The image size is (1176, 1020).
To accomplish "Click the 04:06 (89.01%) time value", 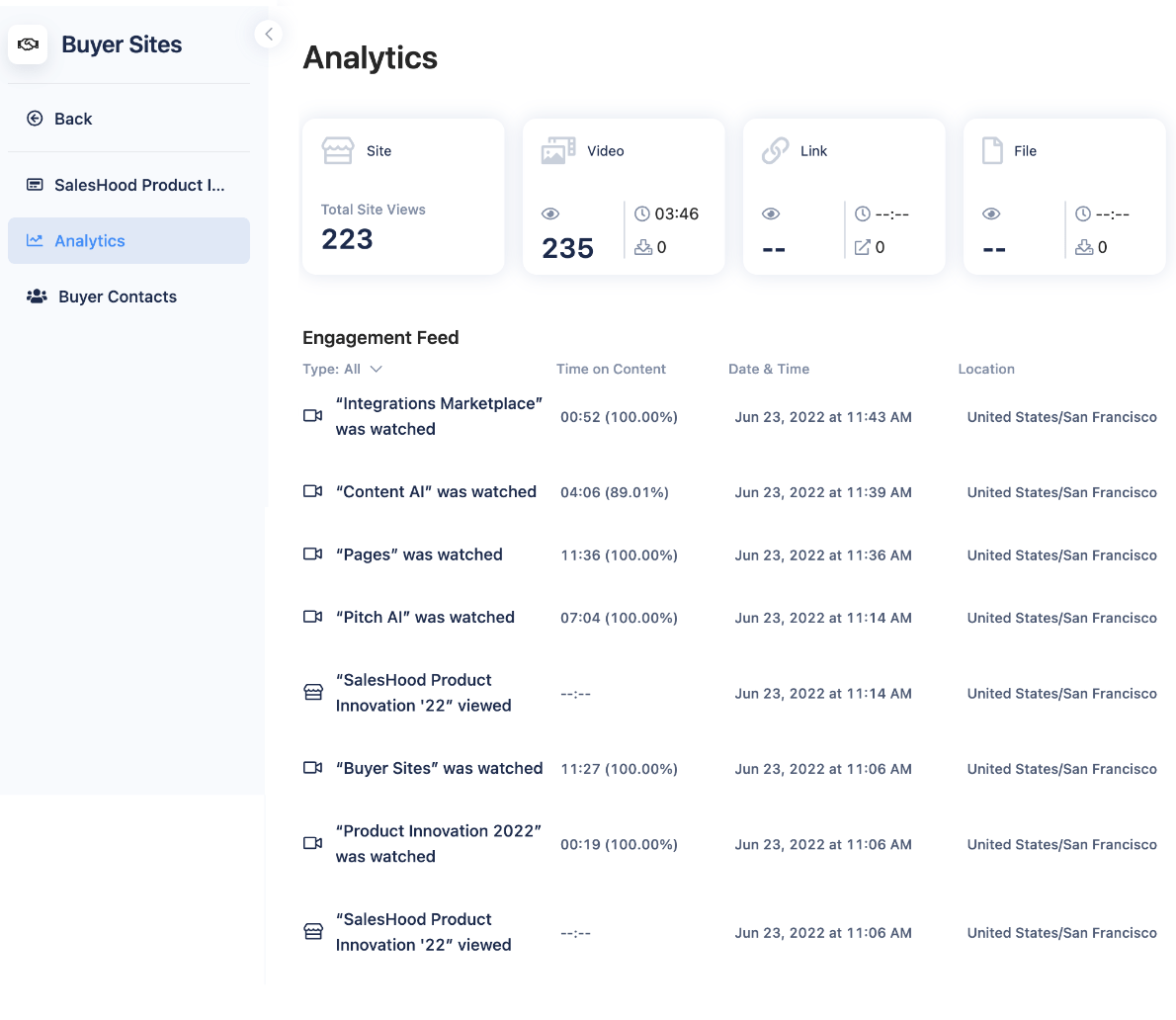I will coord(615,493).
